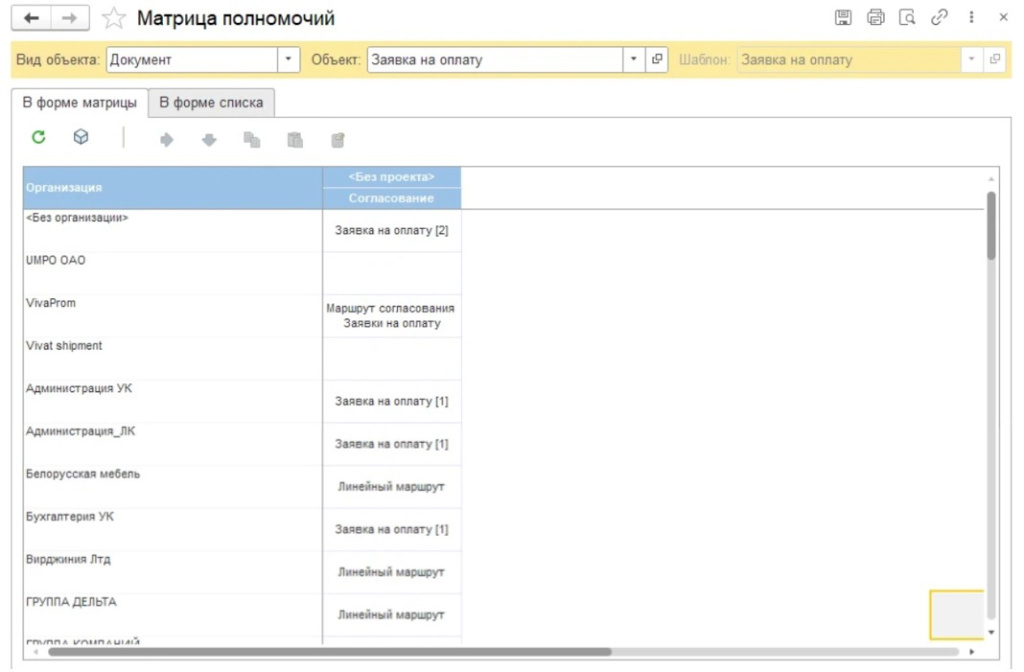Image resolution: width=1024 pixels, height=672 pixels.
Task: Refresh the matrix with green arrow icon
Action: tap(39, 137)
